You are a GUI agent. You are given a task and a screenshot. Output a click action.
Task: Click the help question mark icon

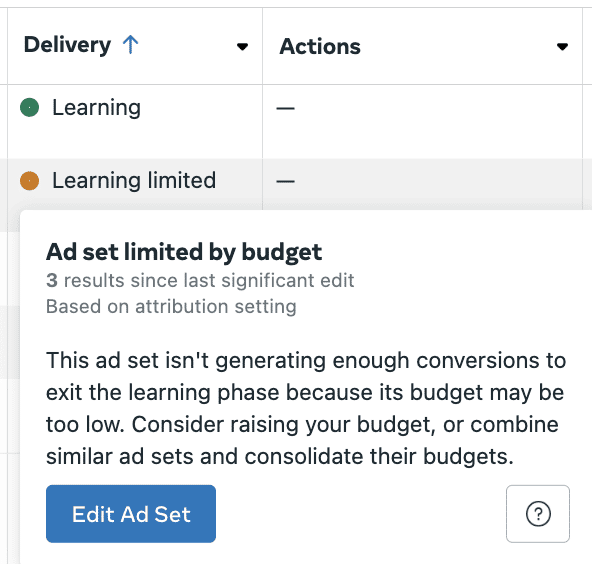[x=538, y=513]
